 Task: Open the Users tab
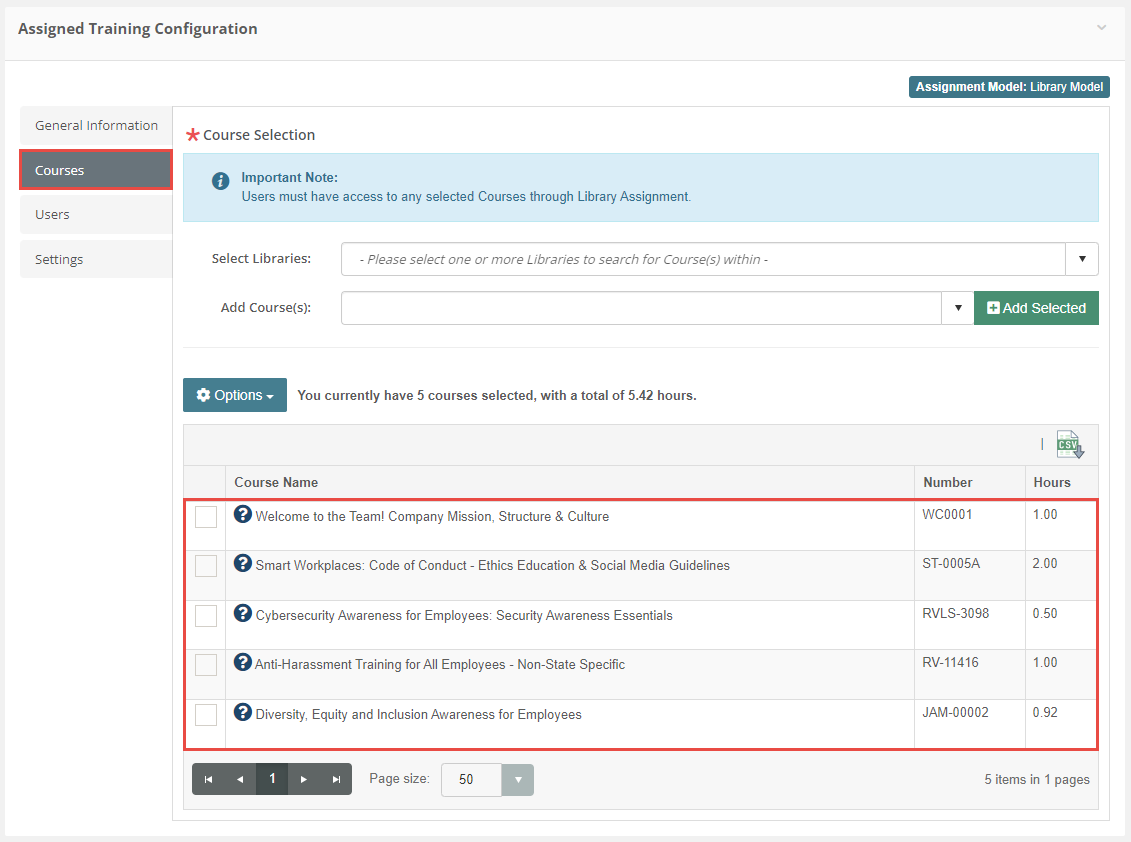pos(96,214)
